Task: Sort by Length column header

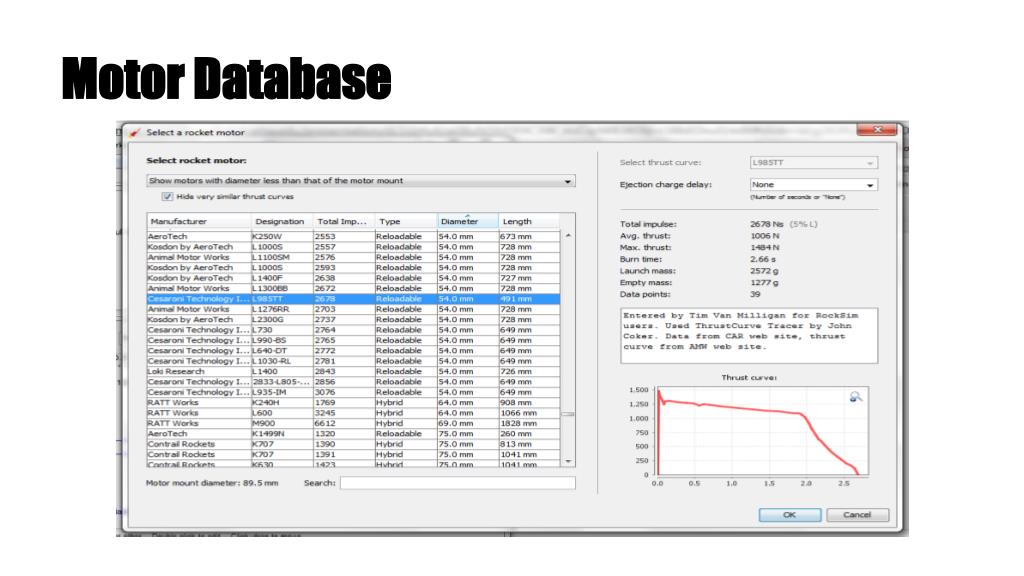Action: point(529,221)
